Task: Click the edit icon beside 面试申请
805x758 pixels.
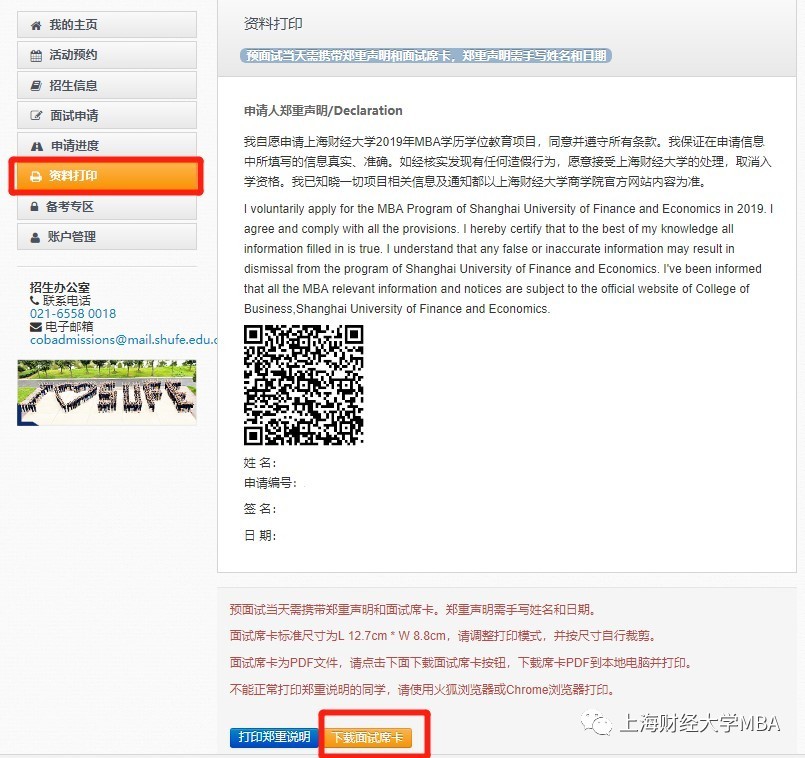Action: pyautogui.click(x=37, y=116)
